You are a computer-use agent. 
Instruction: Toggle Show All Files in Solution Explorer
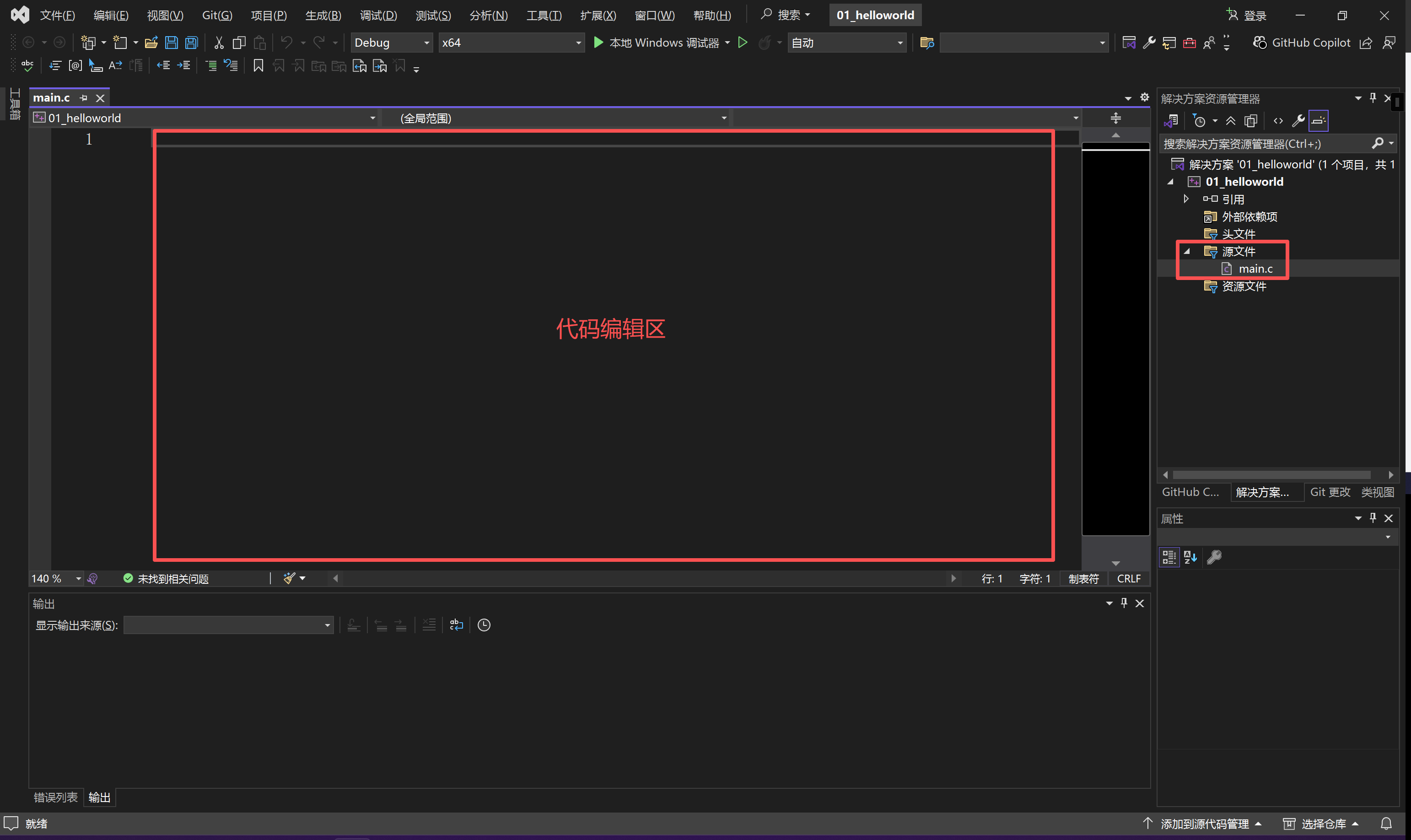[1251, 121]
